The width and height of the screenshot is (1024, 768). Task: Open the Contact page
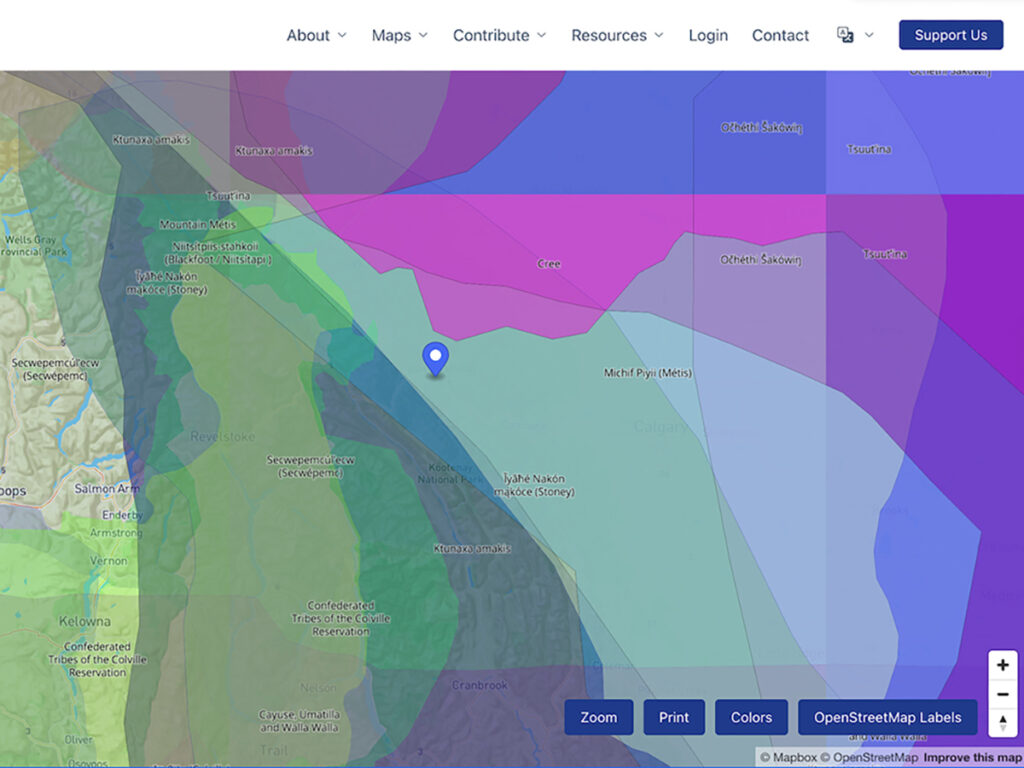(x=780, y=35)
